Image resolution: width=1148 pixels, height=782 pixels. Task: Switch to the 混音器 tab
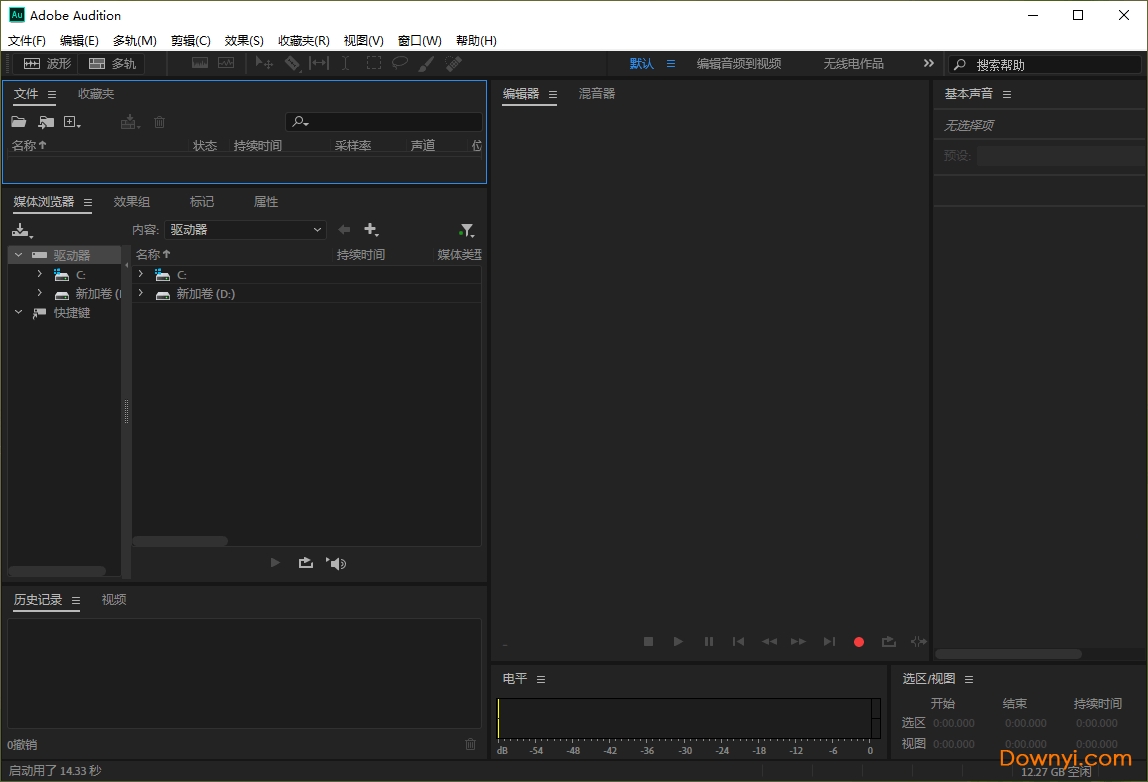(596, 93)
